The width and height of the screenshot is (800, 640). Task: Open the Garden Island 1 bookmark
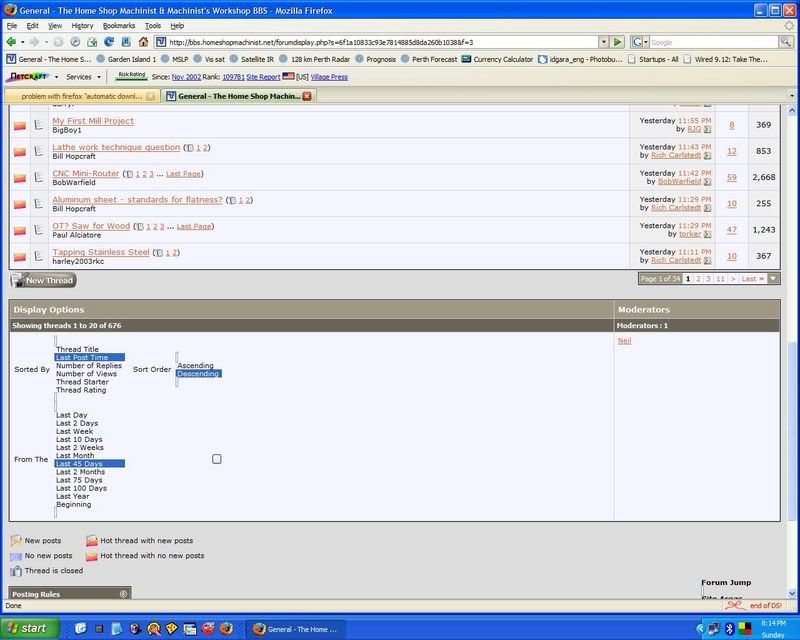tap(127, 59)
